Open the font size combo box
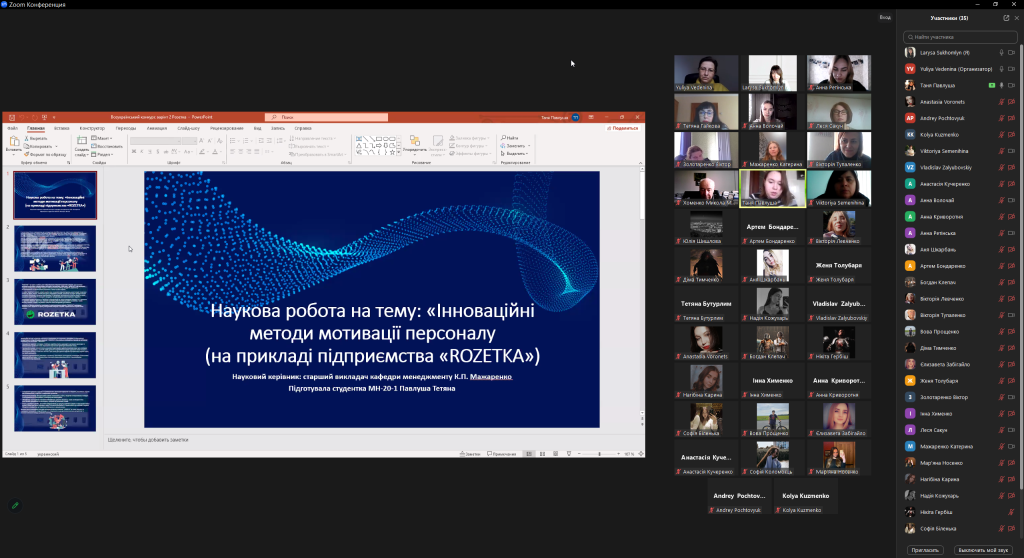Image resolution: width=1024 pixels, height=558 pixels. point(189,141)
